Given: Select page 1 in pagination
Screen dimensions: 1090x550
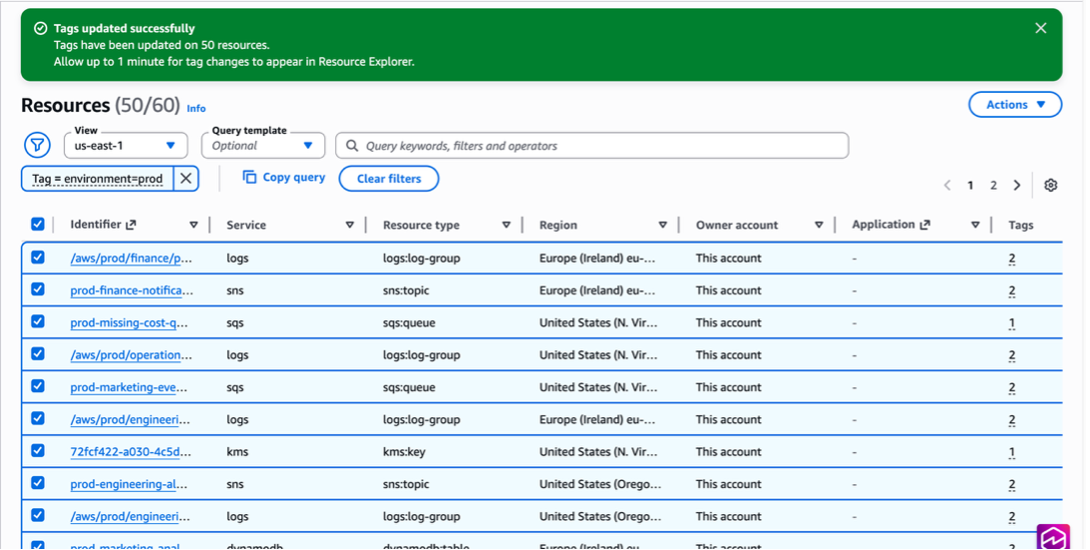Looking at the screenshot, I should (x=970, y=185).
